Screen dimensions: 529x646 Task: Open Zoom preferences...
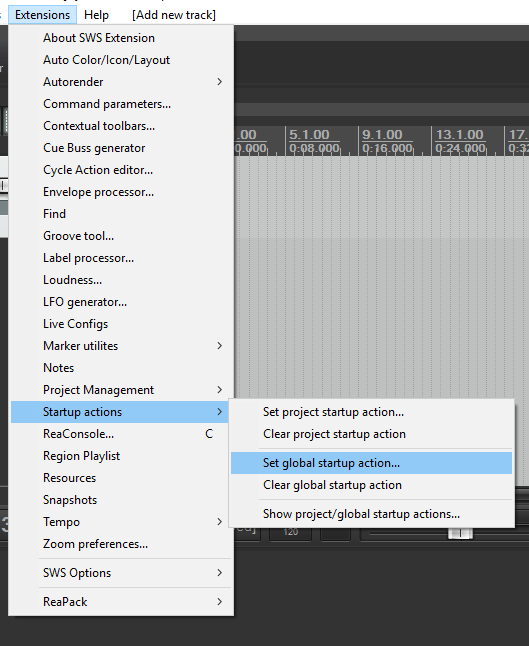(x=121, y=544)
